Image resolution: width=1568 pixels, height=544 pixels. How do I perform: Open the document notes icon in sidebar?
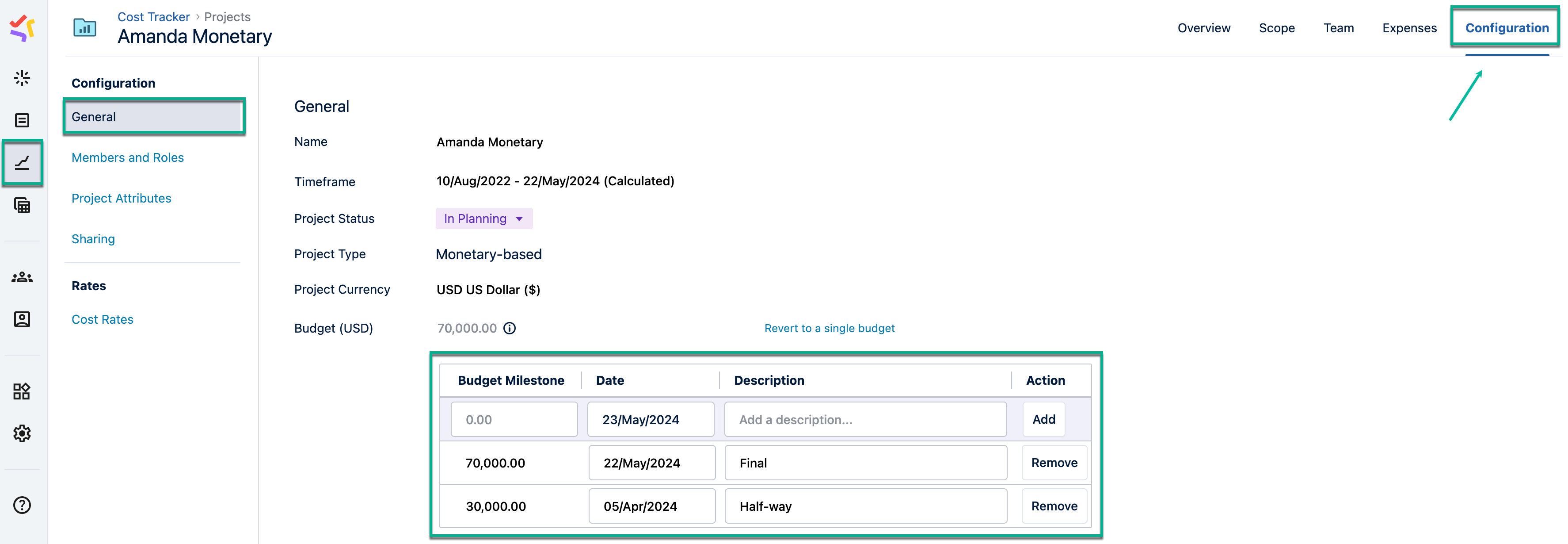22,120
